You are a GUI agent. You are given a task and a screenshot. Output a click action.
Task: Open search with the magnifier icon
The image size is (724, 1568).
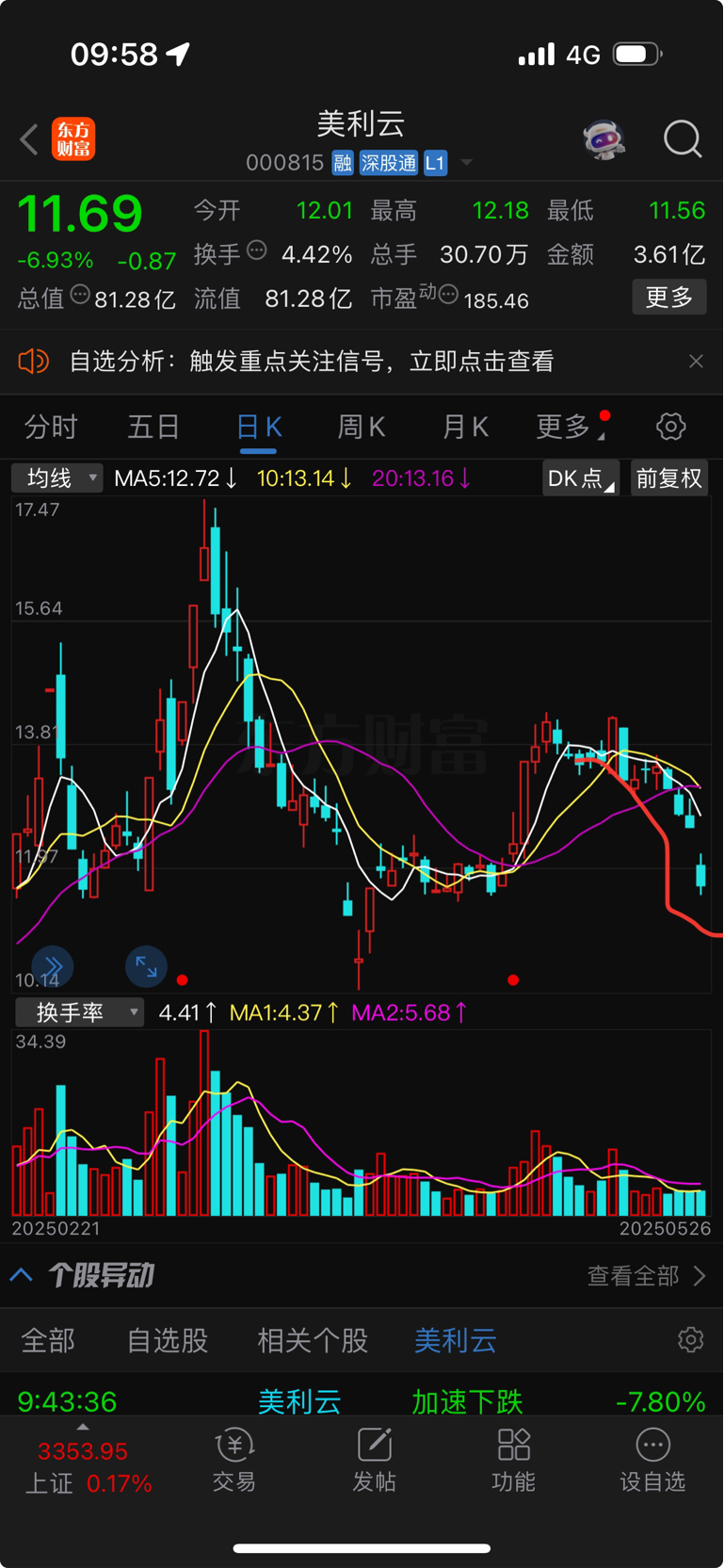(683, 139)
